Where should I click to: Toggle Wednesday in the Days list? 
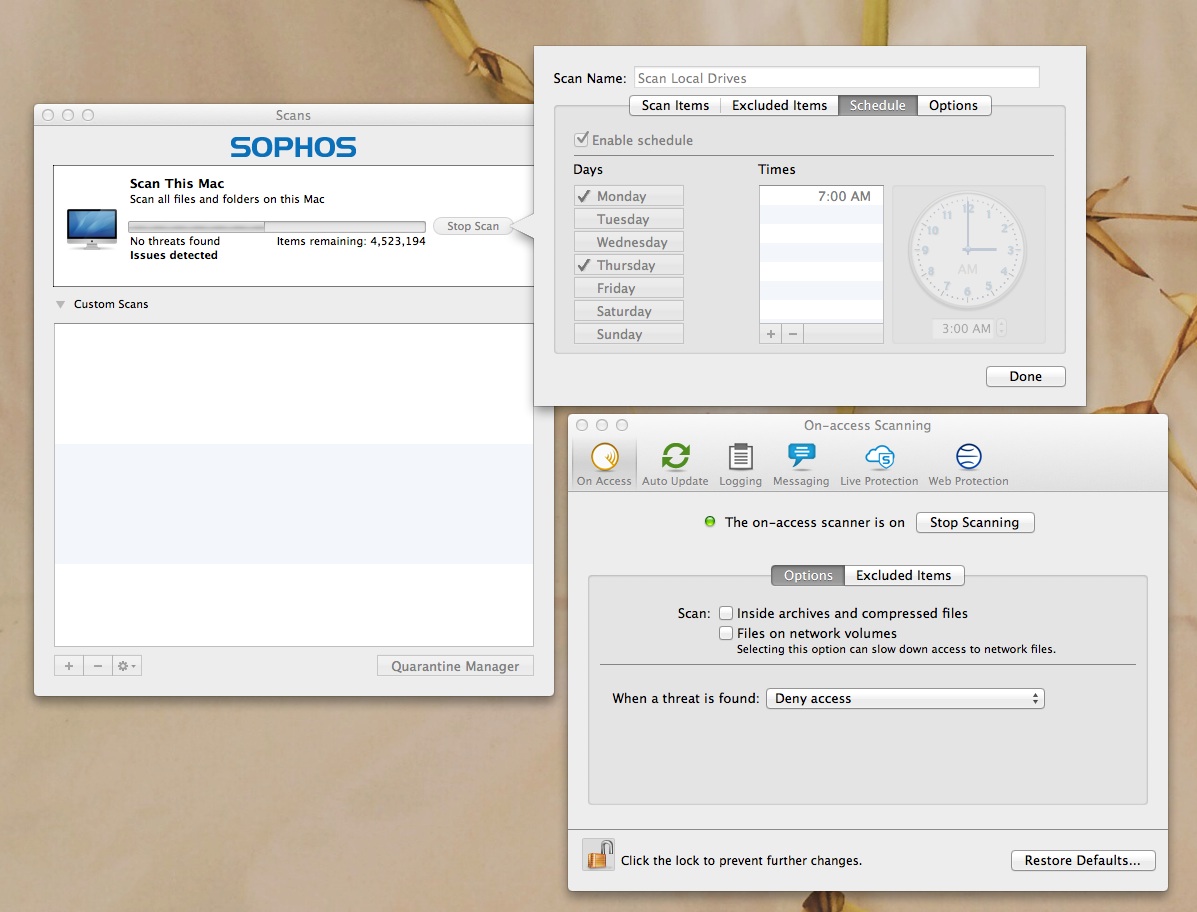pyautogui.click(x=628, y=242)
